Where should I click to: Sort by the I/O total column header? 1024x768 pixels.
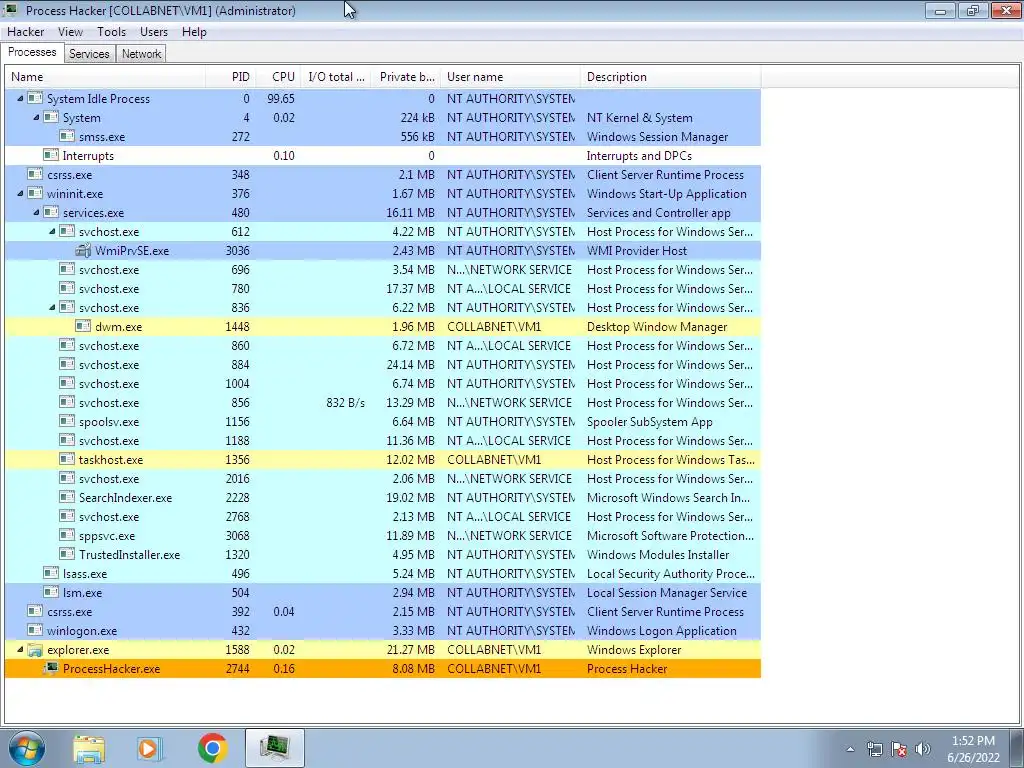coord(336,77)
